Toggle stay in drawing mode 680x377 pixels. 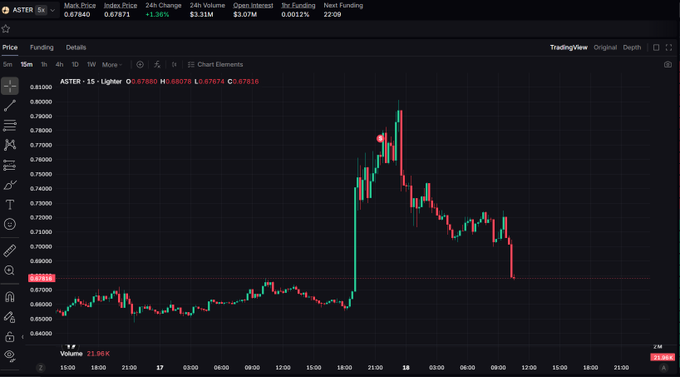tap(10, 317)
